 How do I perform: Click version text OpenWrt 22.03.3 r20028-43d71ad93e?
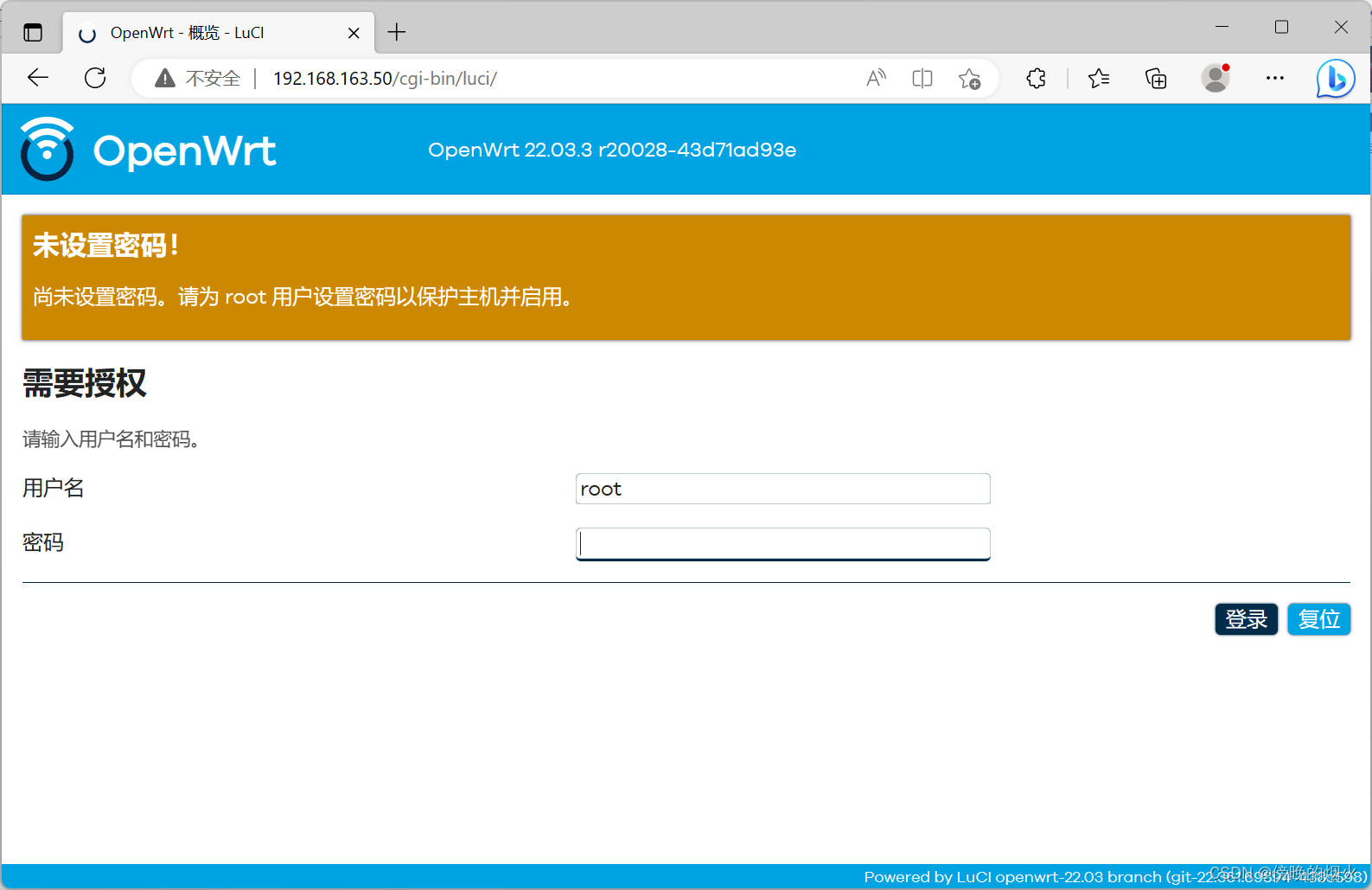coord(612,150)
